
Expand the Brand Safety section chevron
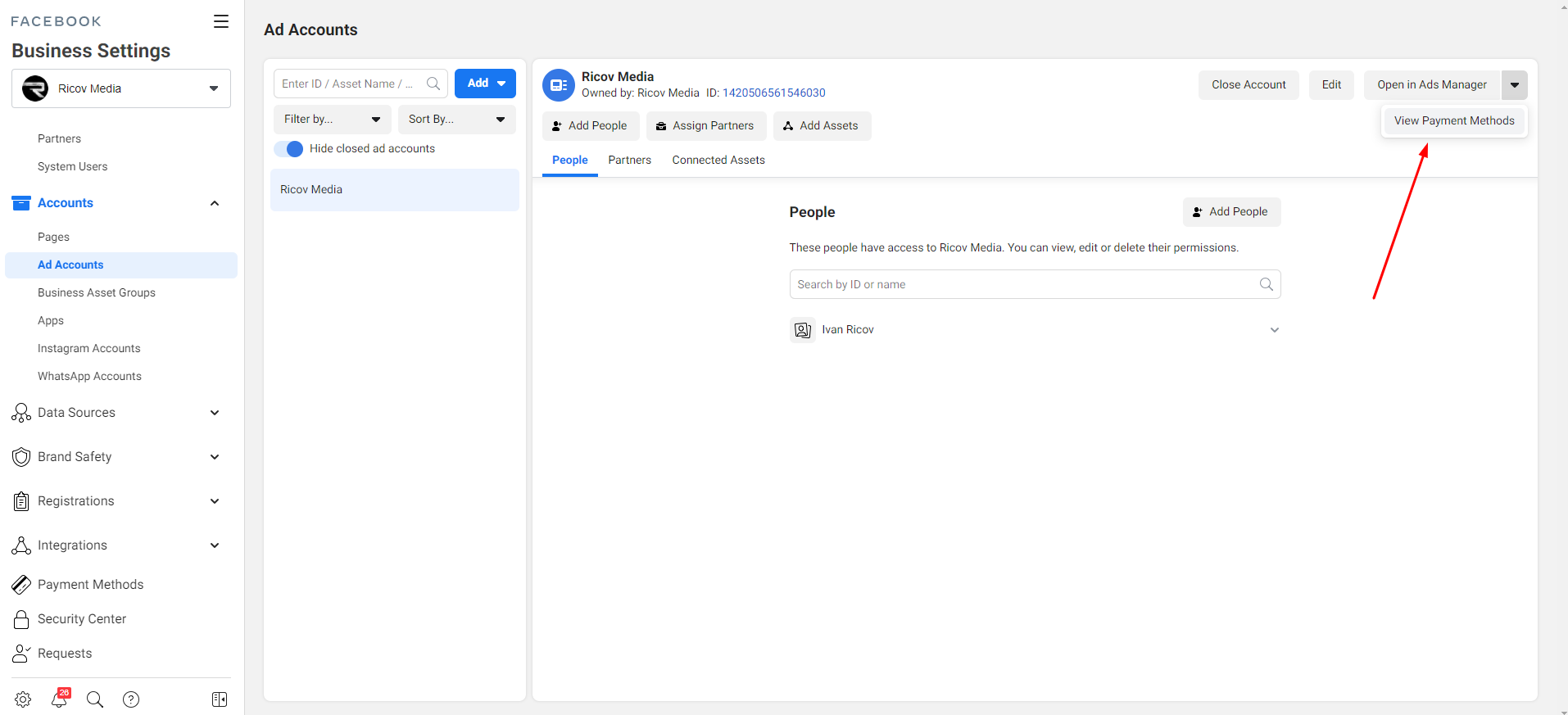coord(215,457)
